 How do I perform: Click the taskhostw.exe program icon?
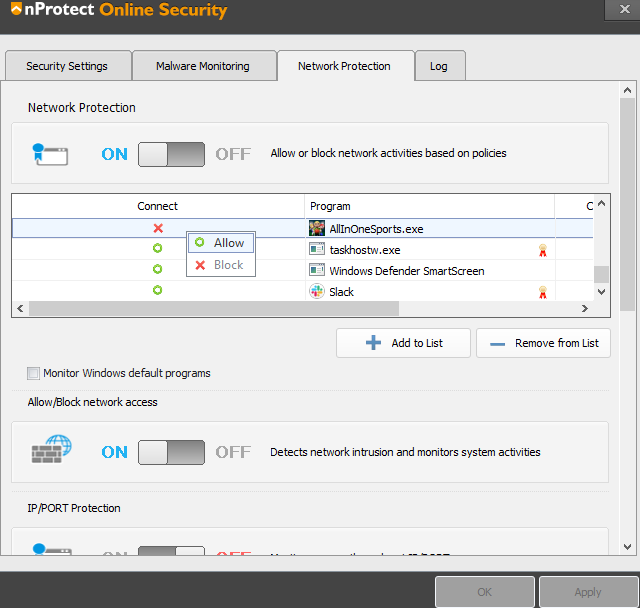click(317, 249)
